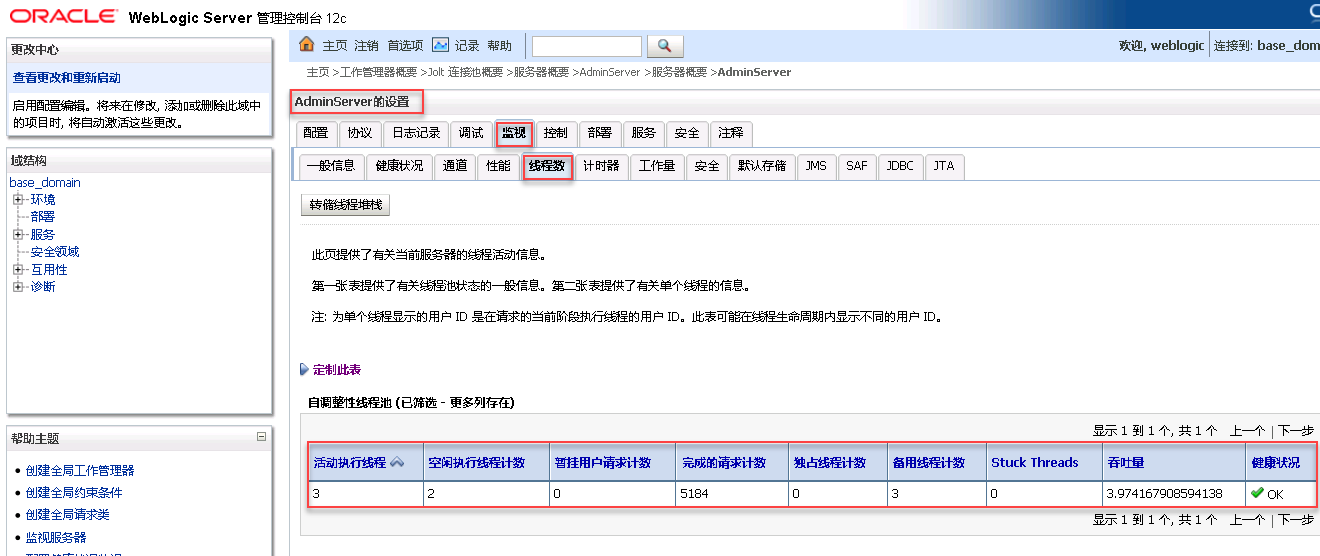Switch to the 日志记录 tab
Image resolution: width=1320 pixels, height=556 pixels.
point(416,133)
